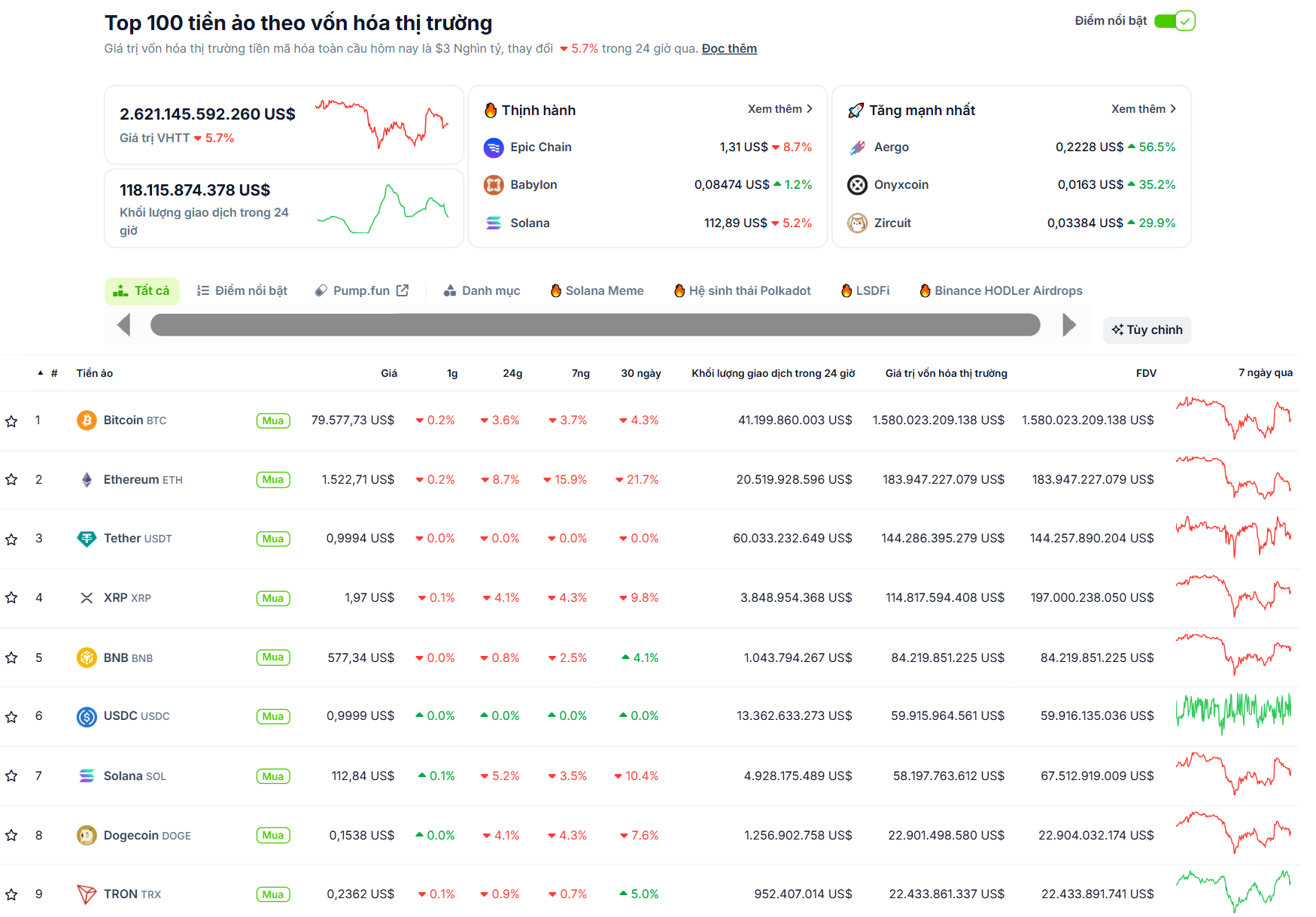Open Xem thêm for Thịnh hành
Viewport: 1316px width, 917px height.
[780, 109]
